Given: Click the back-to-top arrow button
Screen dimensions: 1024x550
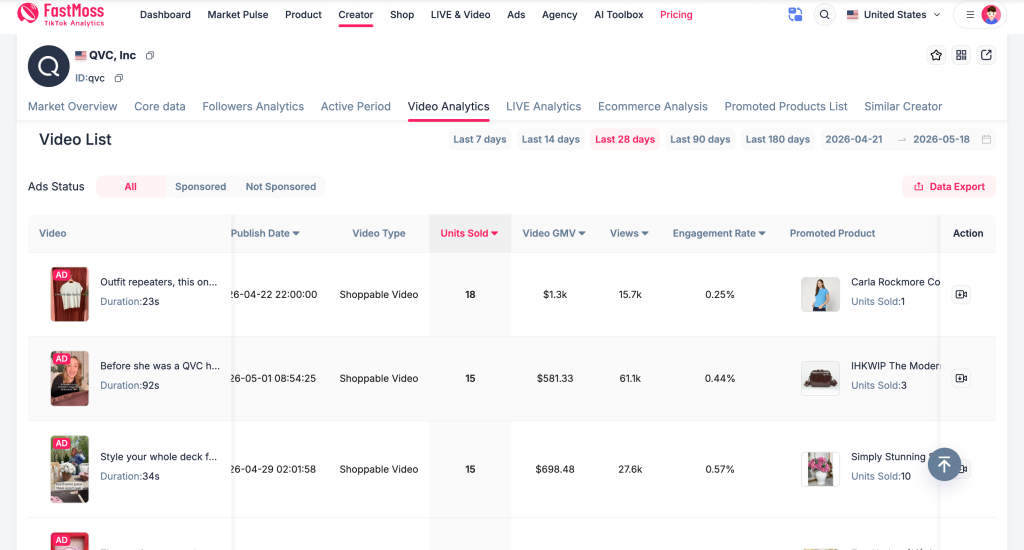Looking at the screenshot, I should click(944, 464).
